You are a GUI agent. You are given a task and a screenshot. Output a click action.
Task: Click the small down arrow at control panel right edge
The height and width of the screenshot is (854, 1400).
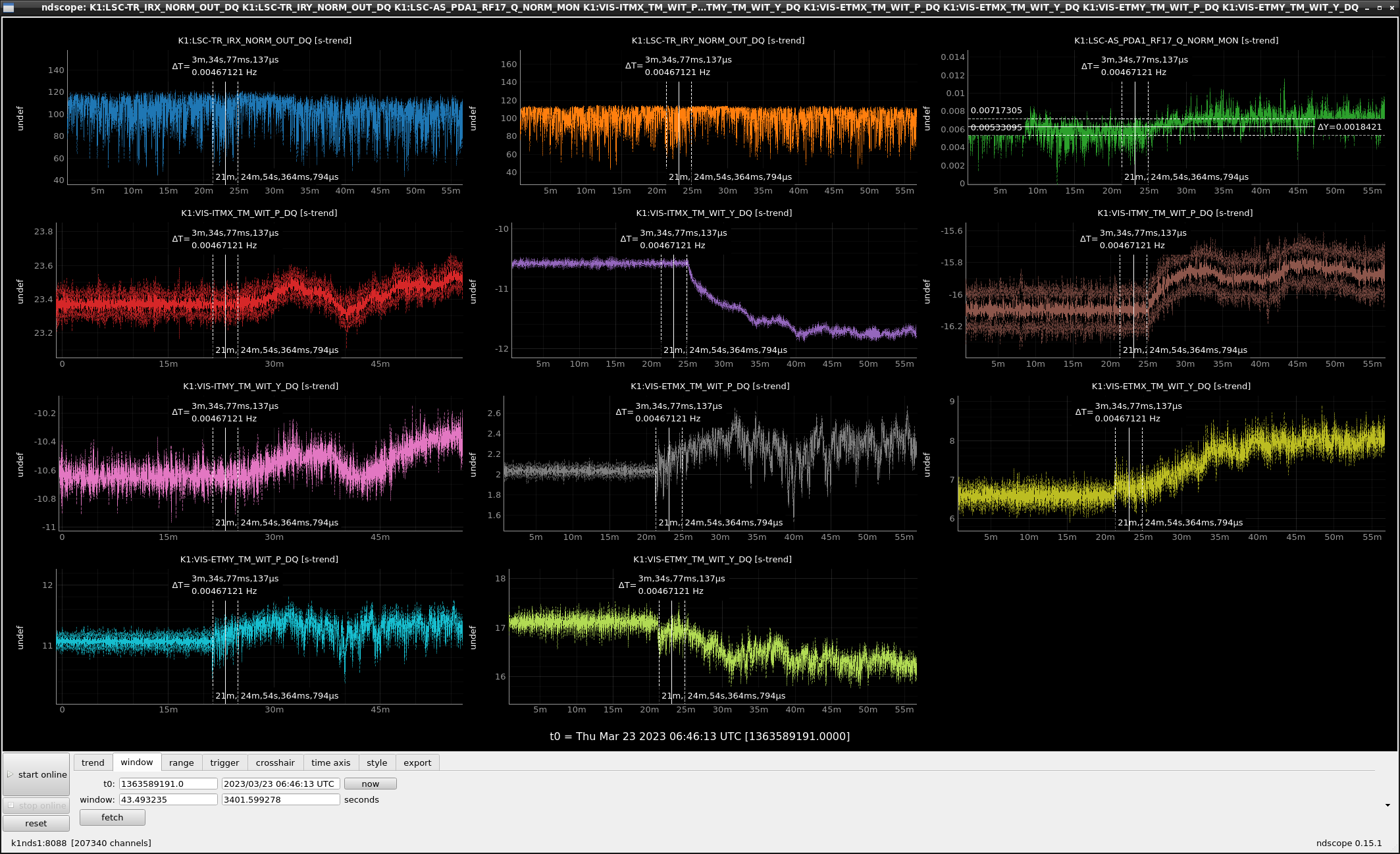pos(1387,805)
